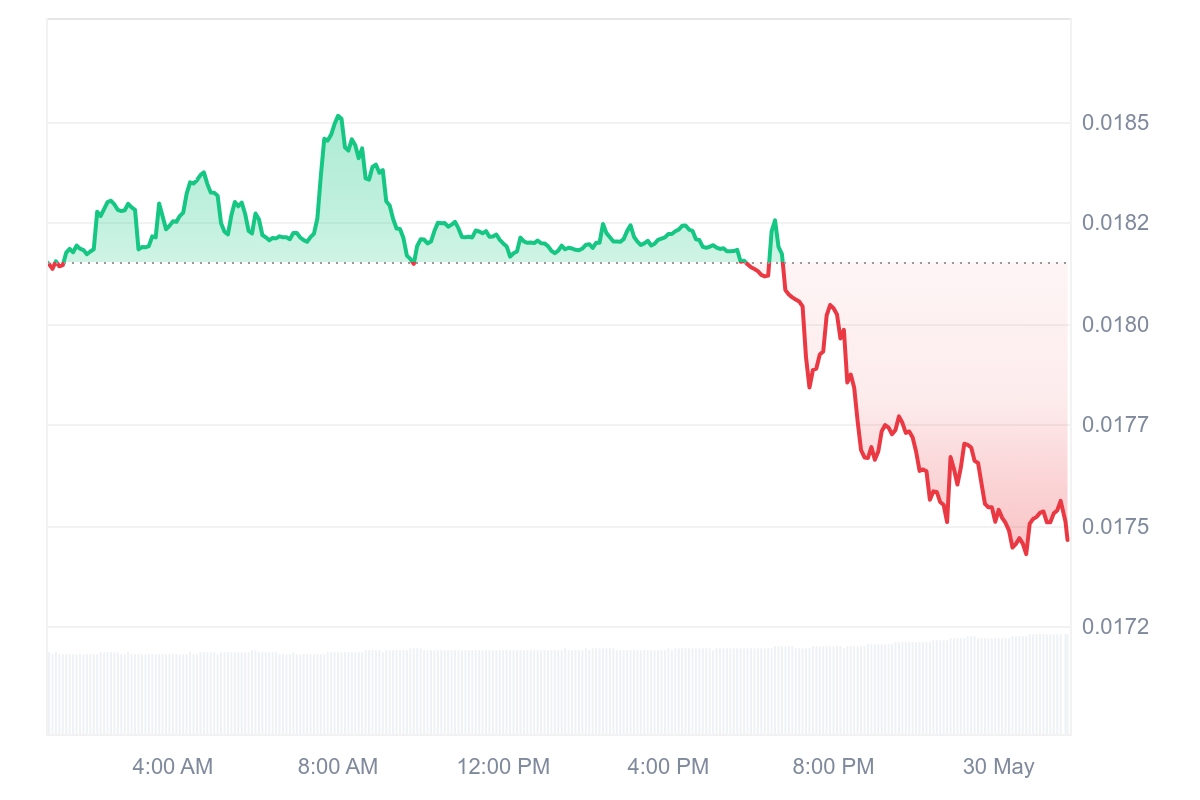Click the 0.0172 price axis label

pos(1115,627)
